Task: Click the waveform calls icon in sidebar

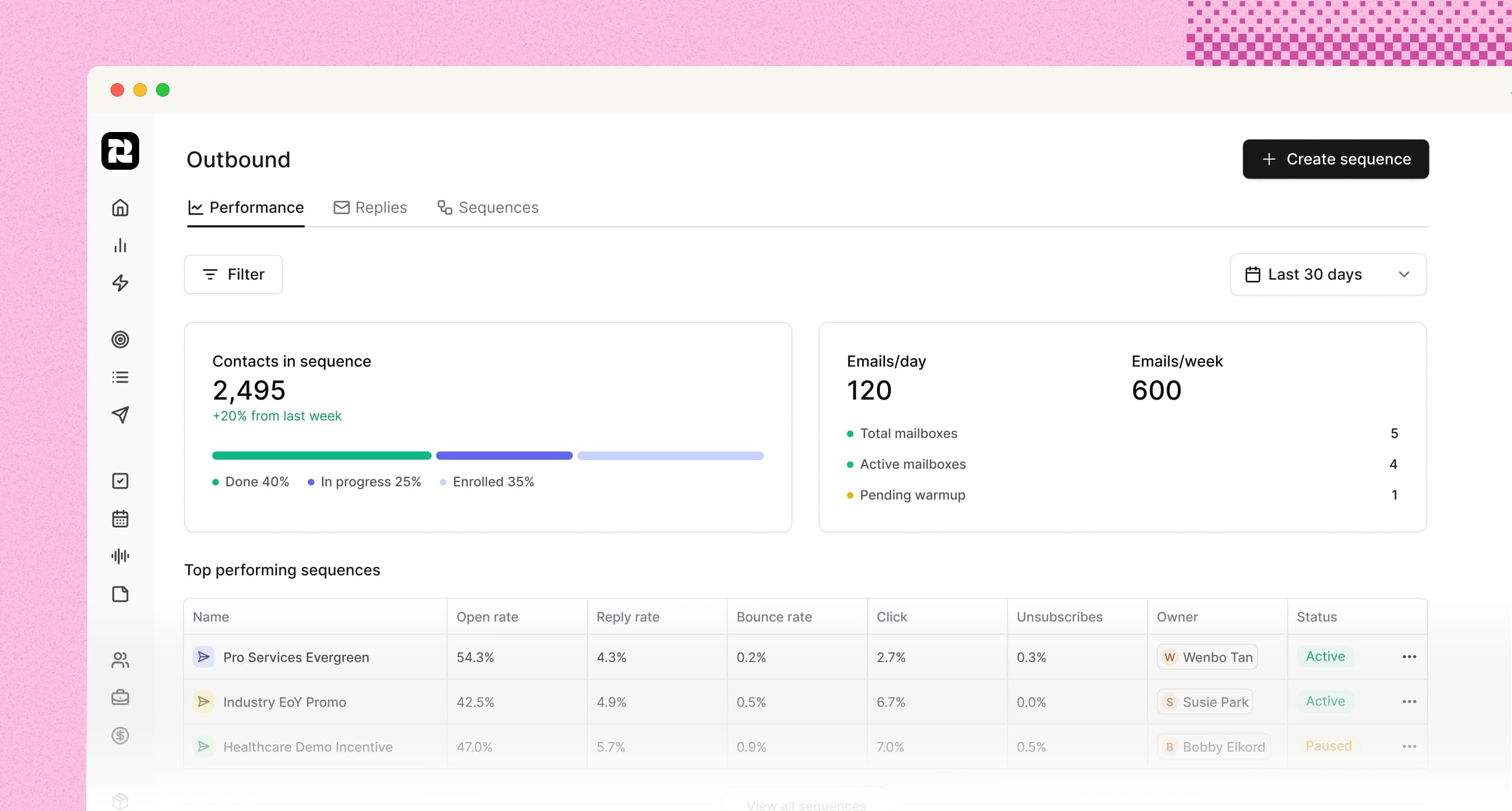Action: pyautogui.click(x=120, y=556)
